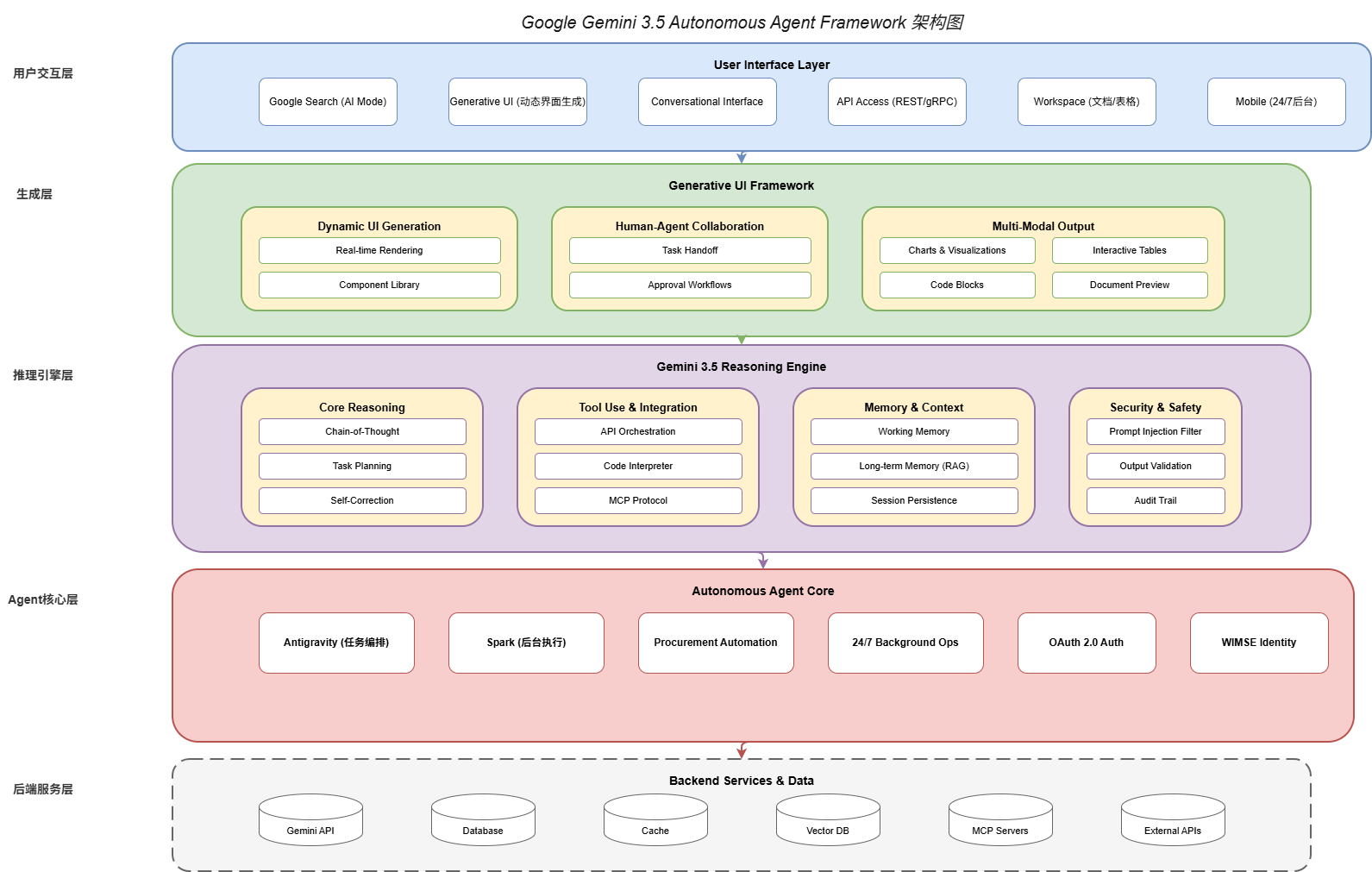Select the 用户交互层 side label
This screenshot has height=872, width=1372.
43,73
